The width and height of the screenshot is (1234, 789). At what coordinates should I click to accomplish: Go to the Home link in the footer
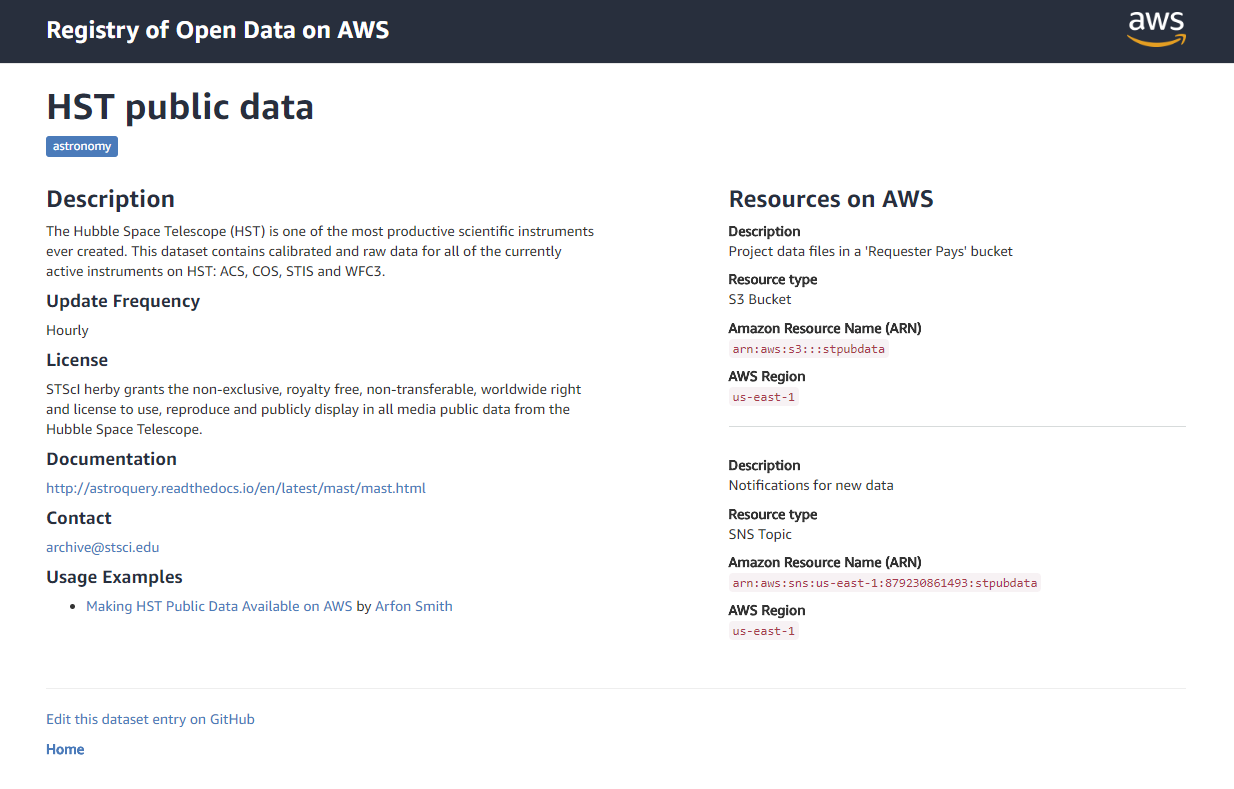pyautogui.click(x=65, y=749)
